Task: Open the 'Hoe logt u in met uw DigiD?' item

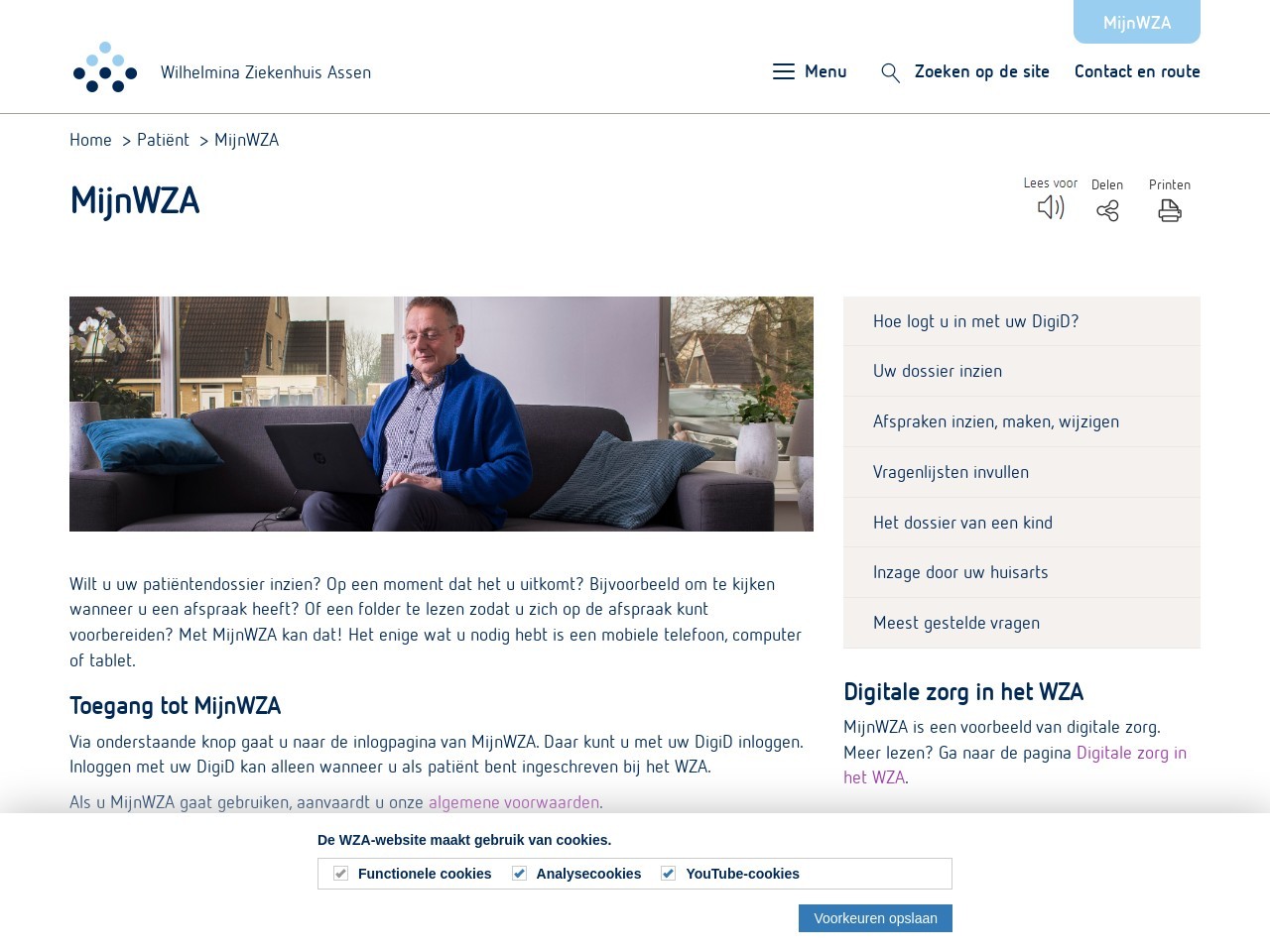Action: pos(1022,321)
